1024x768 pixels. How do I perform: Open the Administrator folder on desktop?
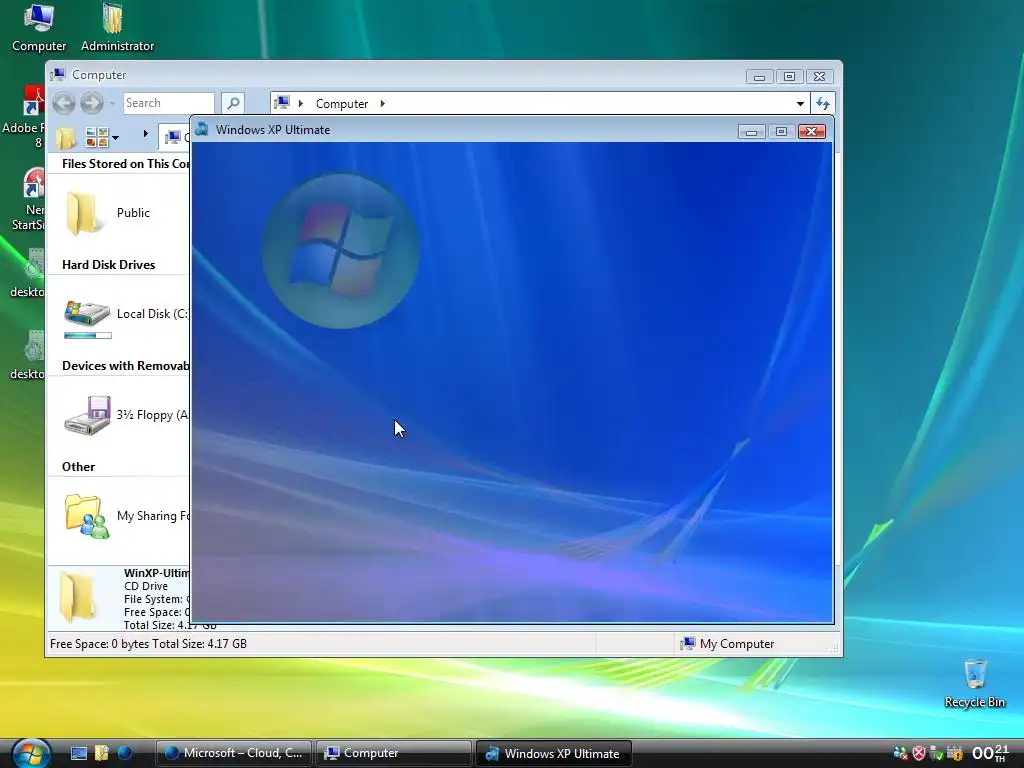coord(117,27)
